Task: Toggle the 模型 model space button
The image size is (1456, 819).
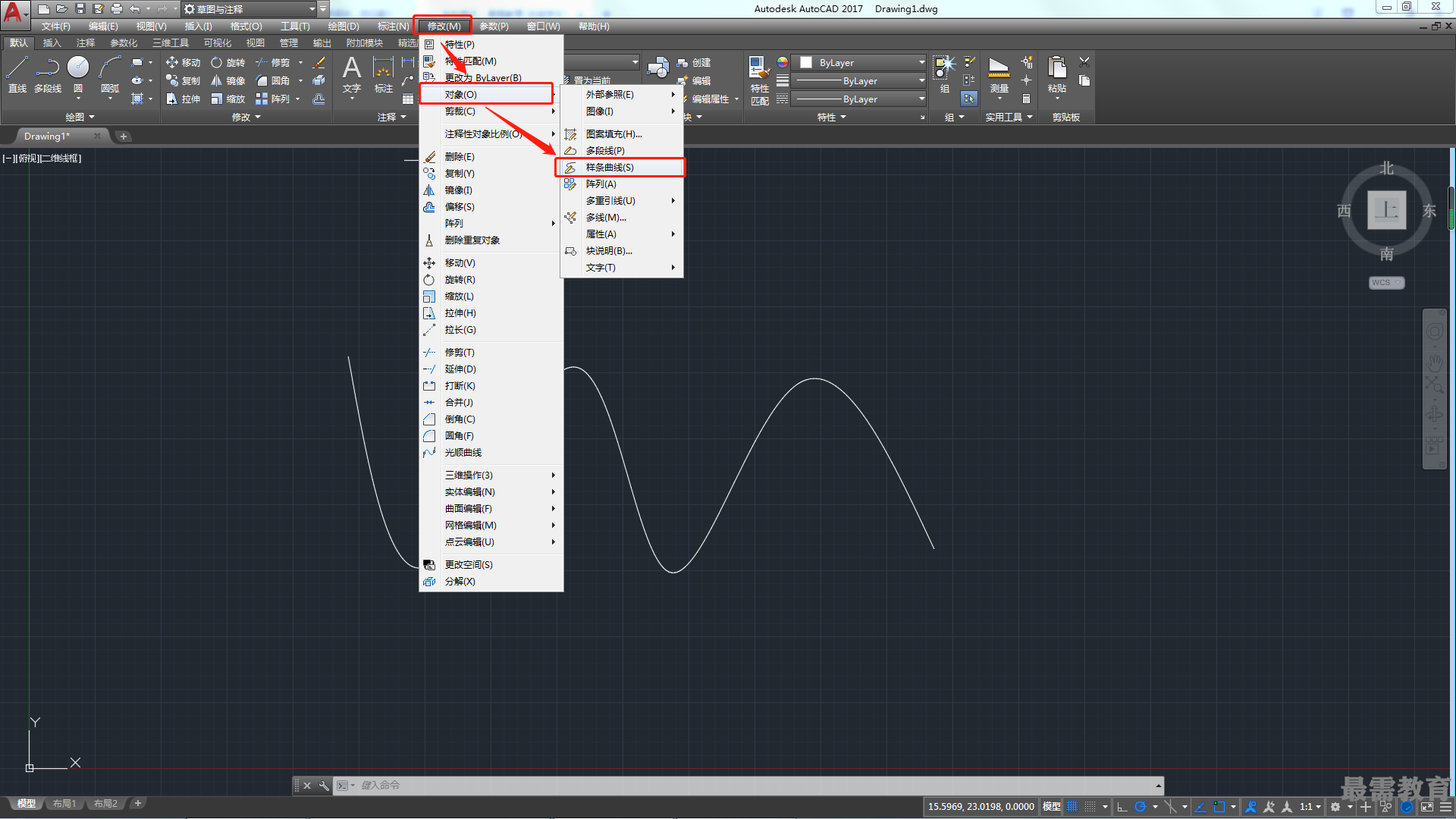Action: point(1052,807)
